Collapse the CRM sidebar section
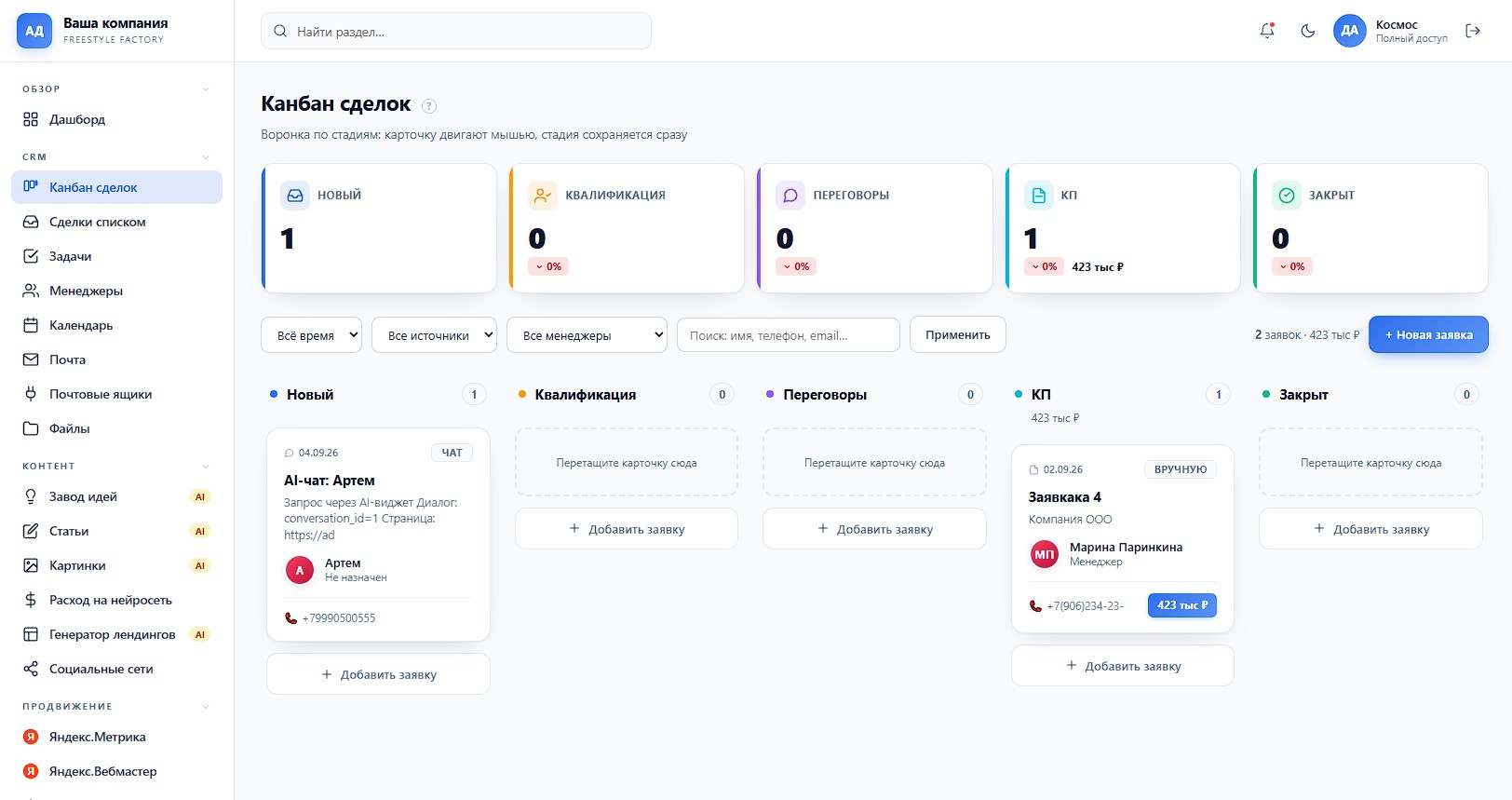 click(x=206, y=157)
